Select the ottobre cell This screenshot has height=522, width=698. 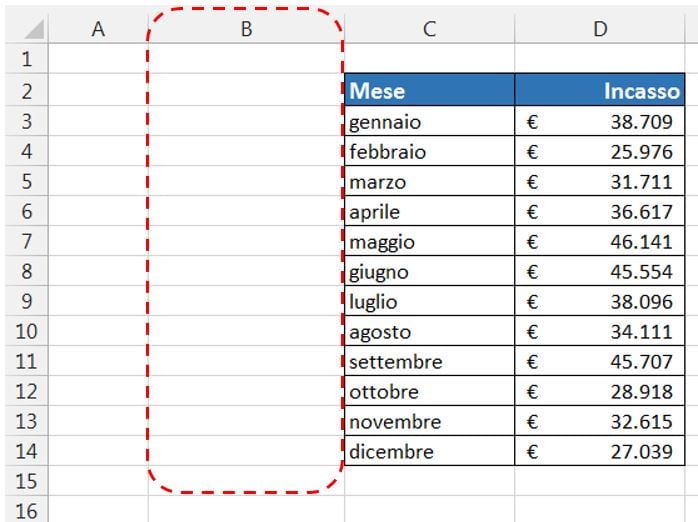(430, 391)
